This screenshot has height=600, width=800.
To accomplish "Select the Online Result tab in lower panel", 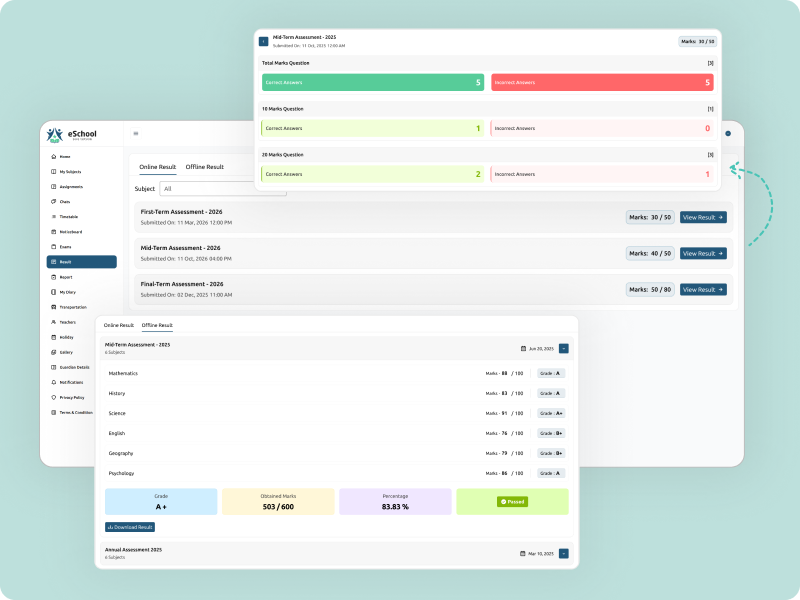I will tap(119, 325).
